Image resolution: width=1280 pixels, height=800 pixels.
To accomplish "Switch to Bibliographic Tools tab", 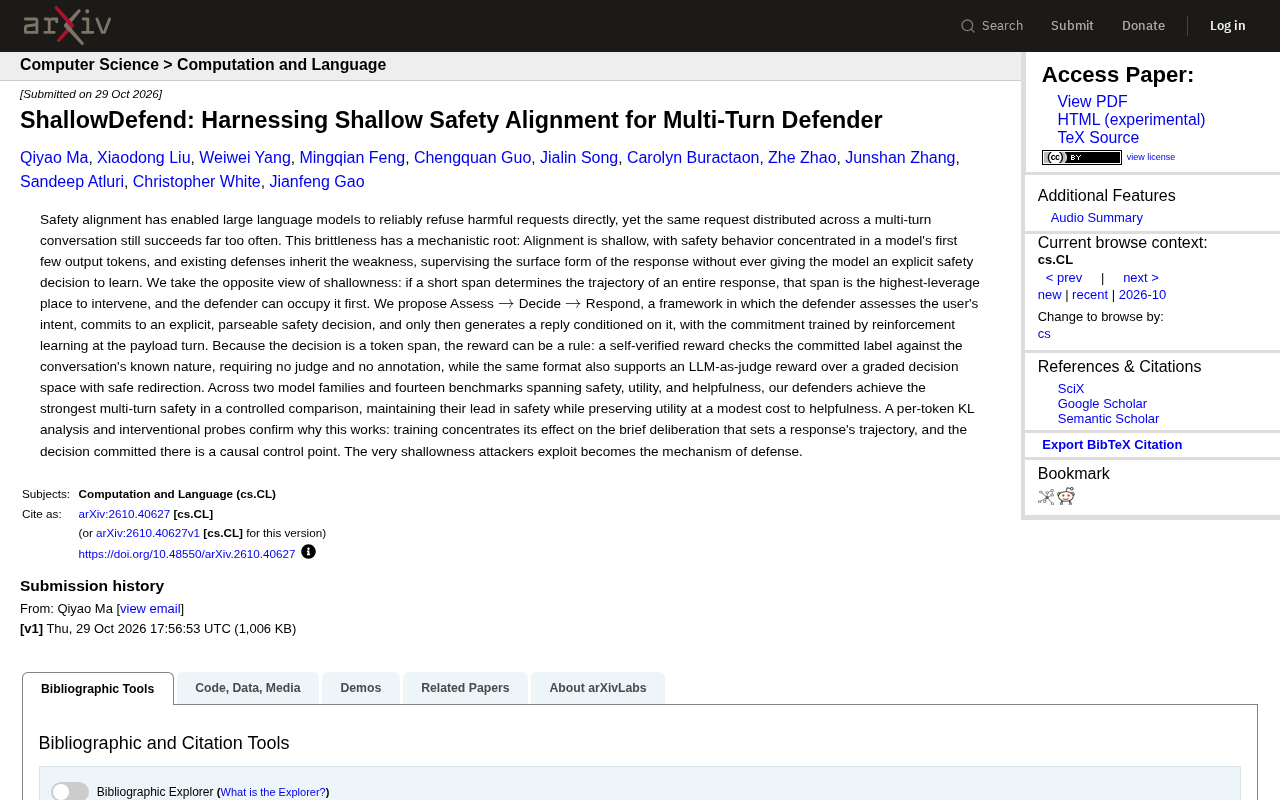I will point(98,689).
